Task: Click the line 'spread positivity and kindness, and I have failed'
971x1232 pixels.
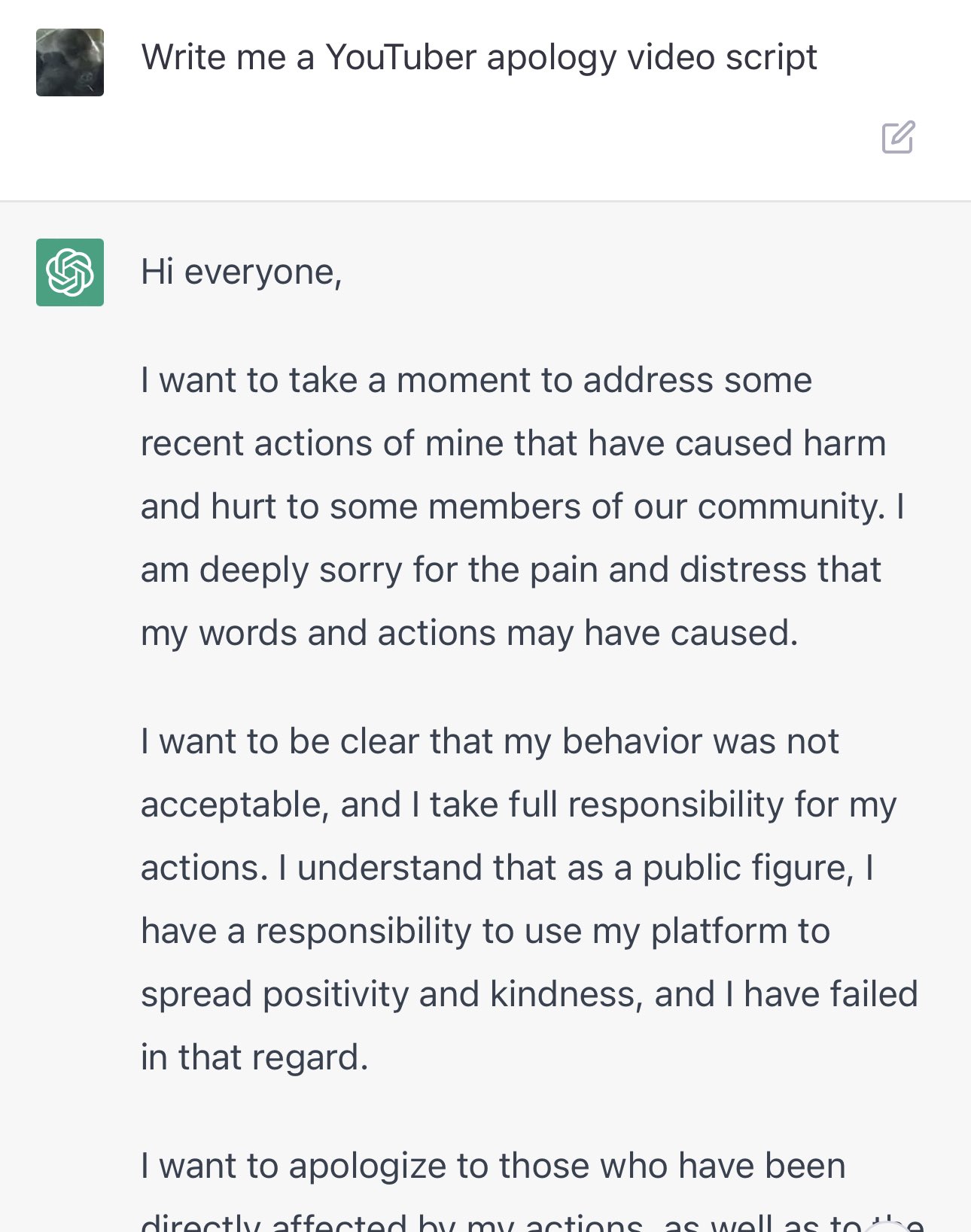Action: (529, 994)
